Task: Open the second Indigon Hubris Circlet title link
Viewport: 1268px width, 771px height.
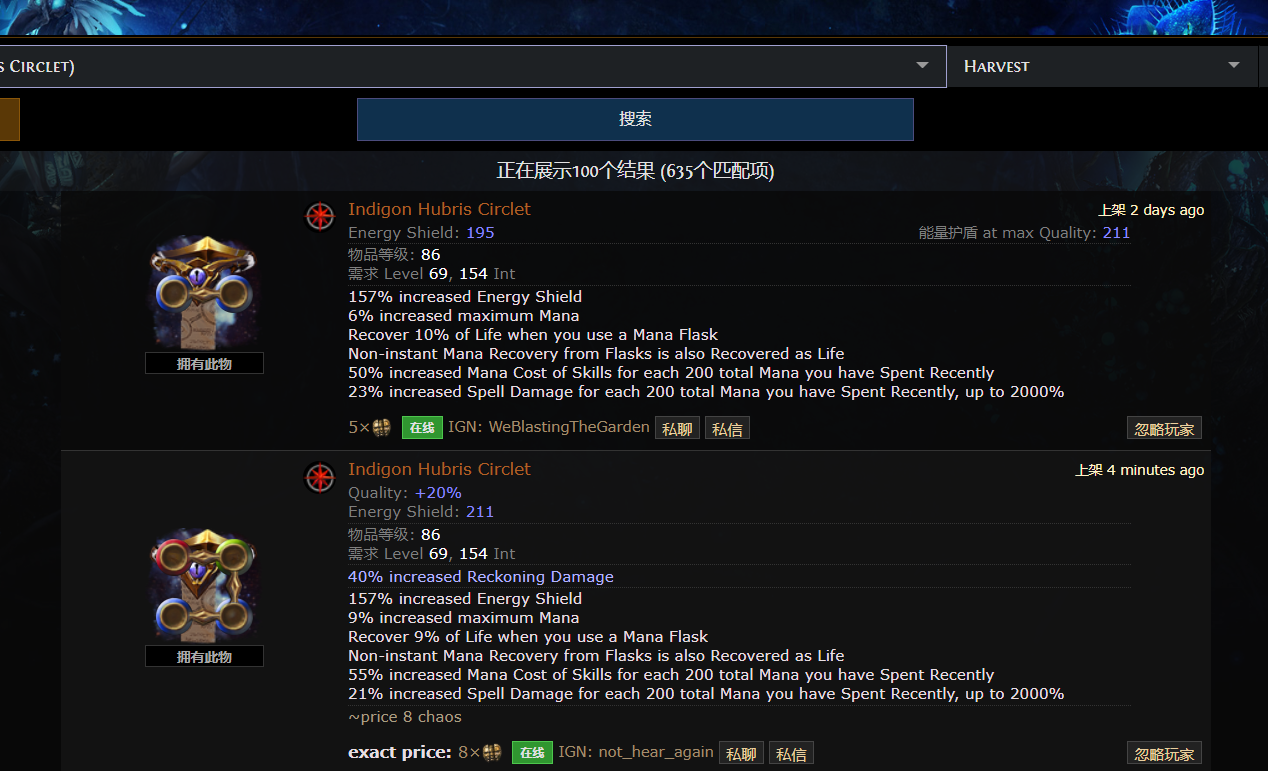Action: click(439, 469)
